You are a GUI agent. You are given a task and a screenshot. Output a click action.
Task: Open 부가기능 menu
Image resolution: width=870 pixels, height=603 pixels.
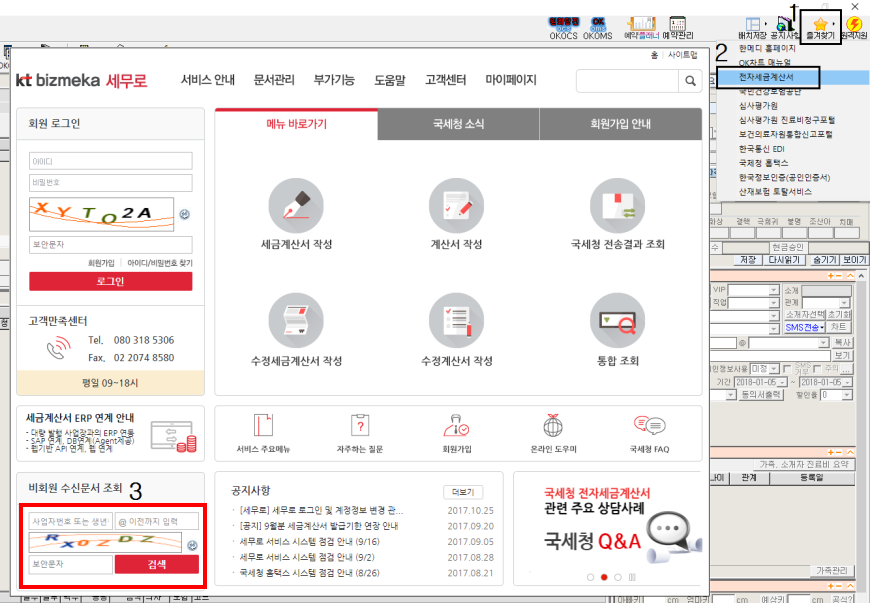(x=334, y=80)
